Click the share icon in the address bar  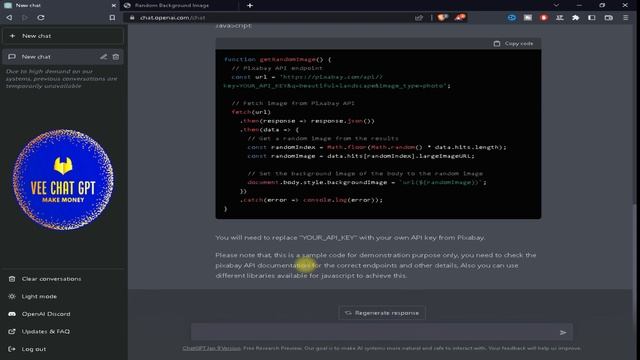pos(419,18)
